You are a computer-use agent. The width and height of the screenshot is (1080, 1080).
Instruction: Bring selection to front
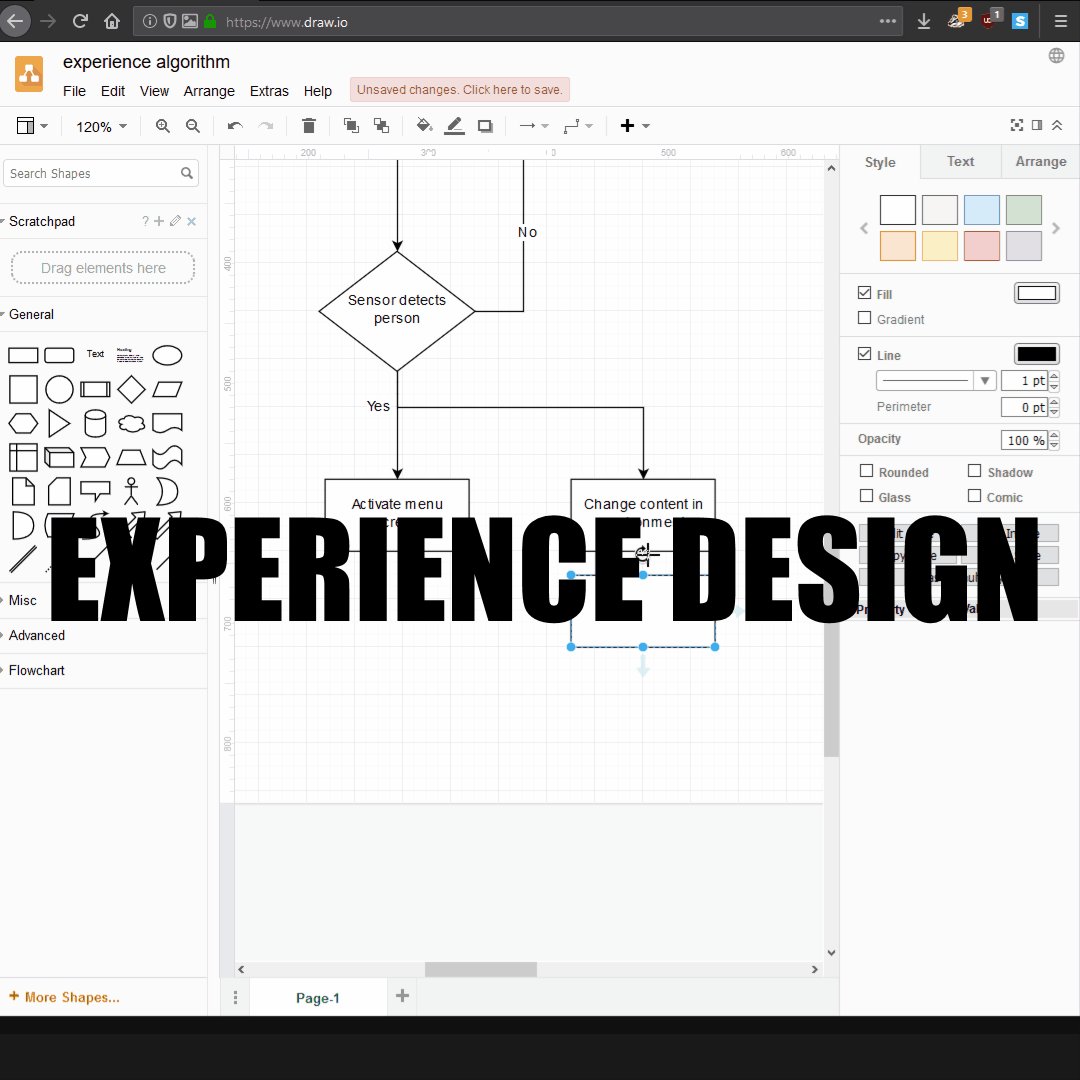click(351, 125)
